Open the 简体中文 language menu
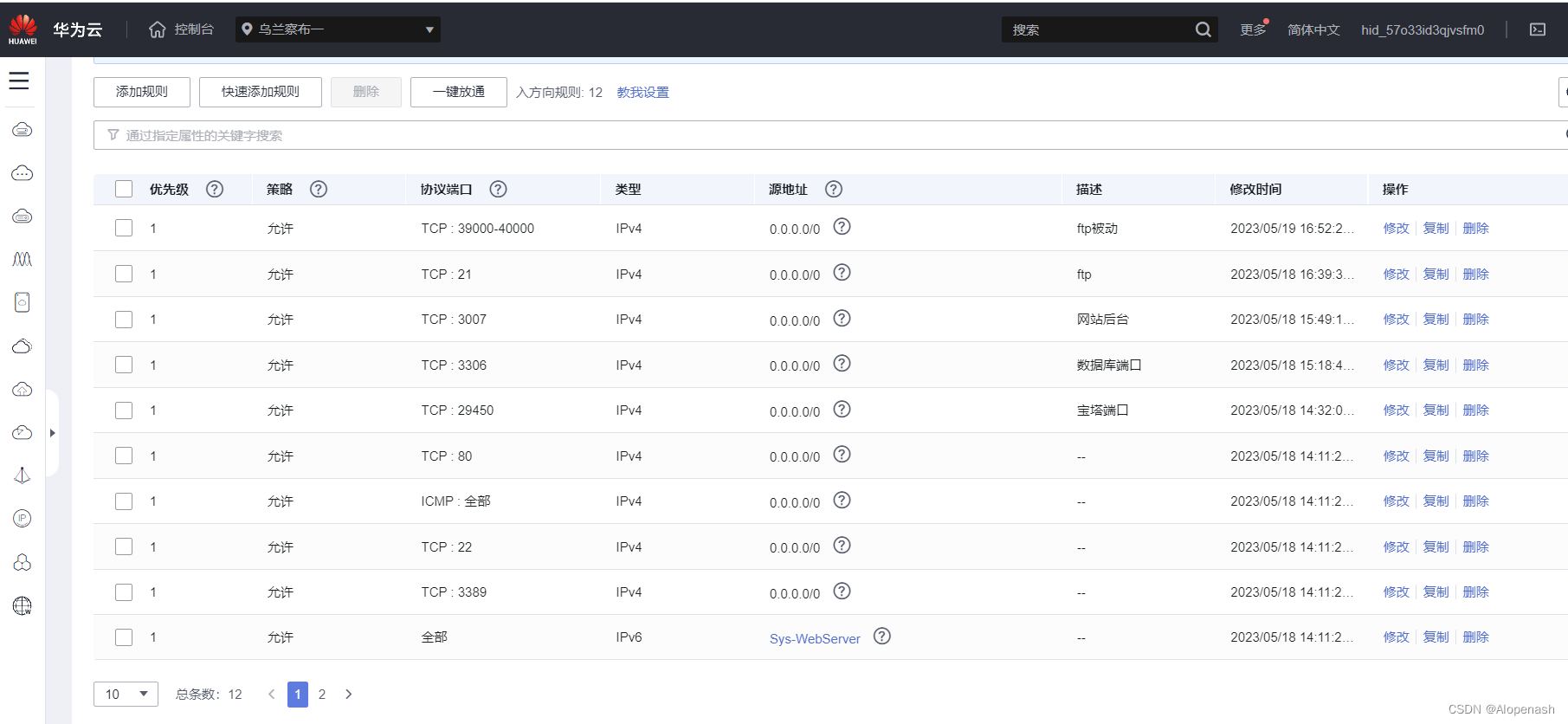This screenshot has width=1568, height=724. tap(1313, 29)
